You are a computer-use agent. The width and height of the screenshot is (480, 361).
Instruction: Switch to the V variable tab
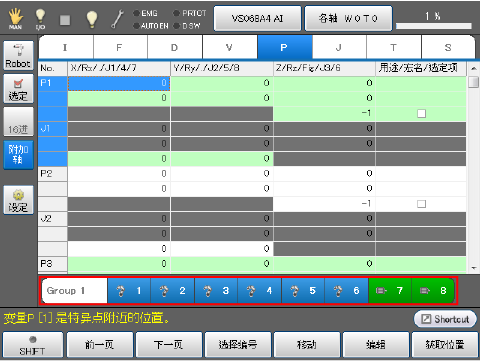pos(229,48)
